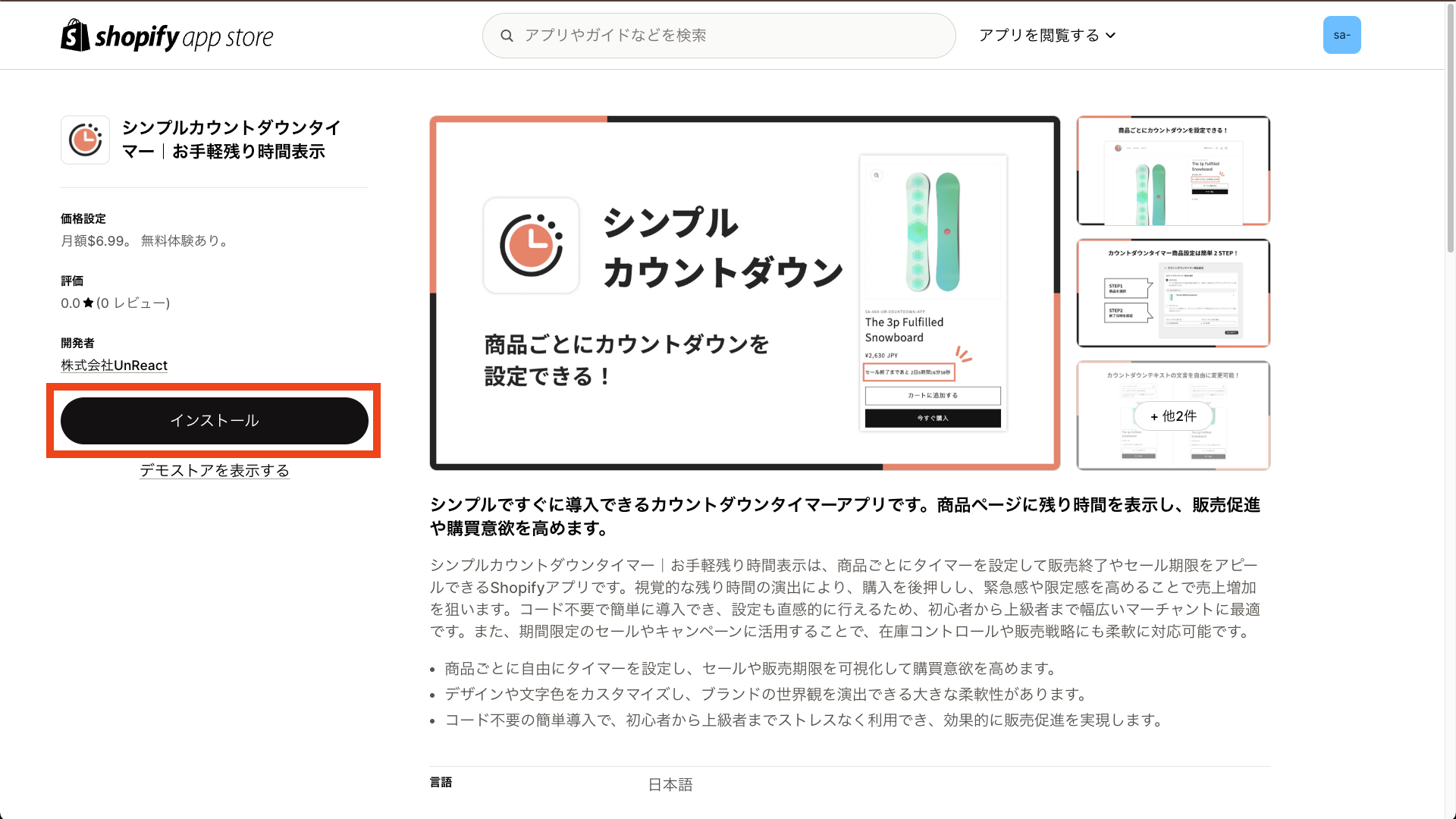The height and width of the screenshot is (819, 1456).
Task: Click the search magnifier inside the product screenshot
Action: (877, 176)
